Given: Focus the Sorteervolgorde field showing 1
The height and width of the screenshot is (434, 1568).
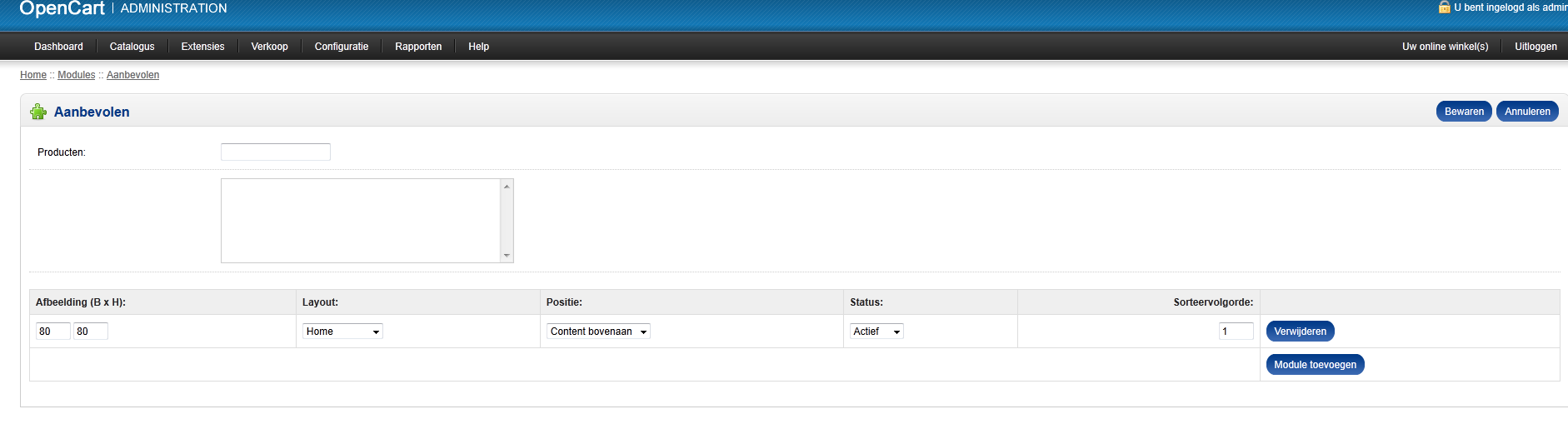Looking at the screenshot, I should (x=1236, y=332).
